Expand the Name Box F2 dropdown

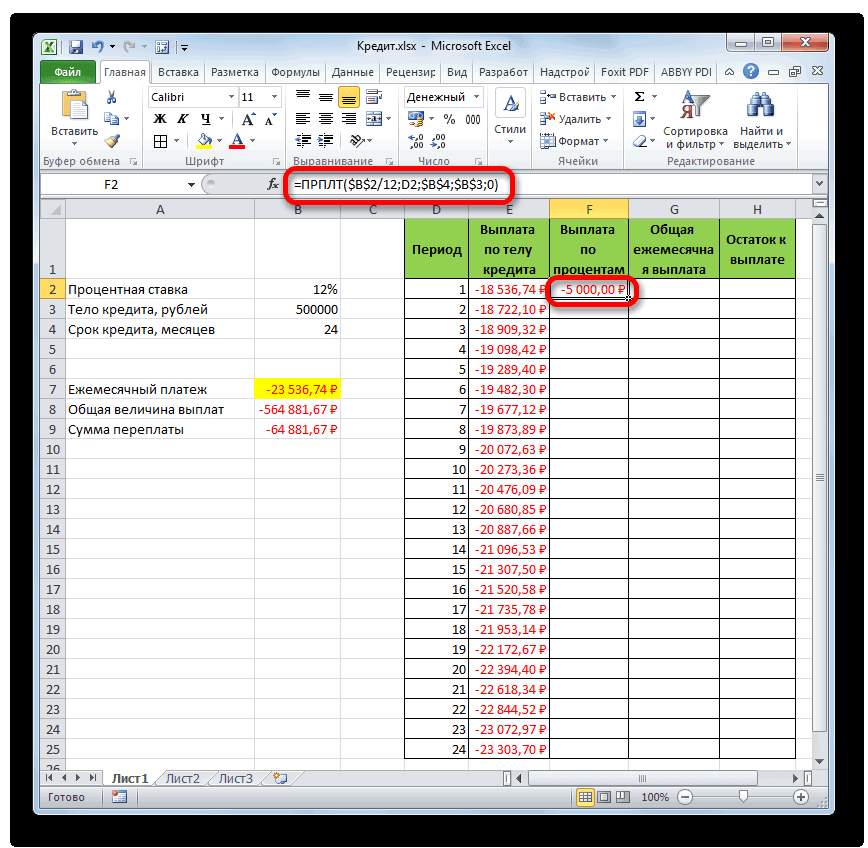click(x=191, y=184)
